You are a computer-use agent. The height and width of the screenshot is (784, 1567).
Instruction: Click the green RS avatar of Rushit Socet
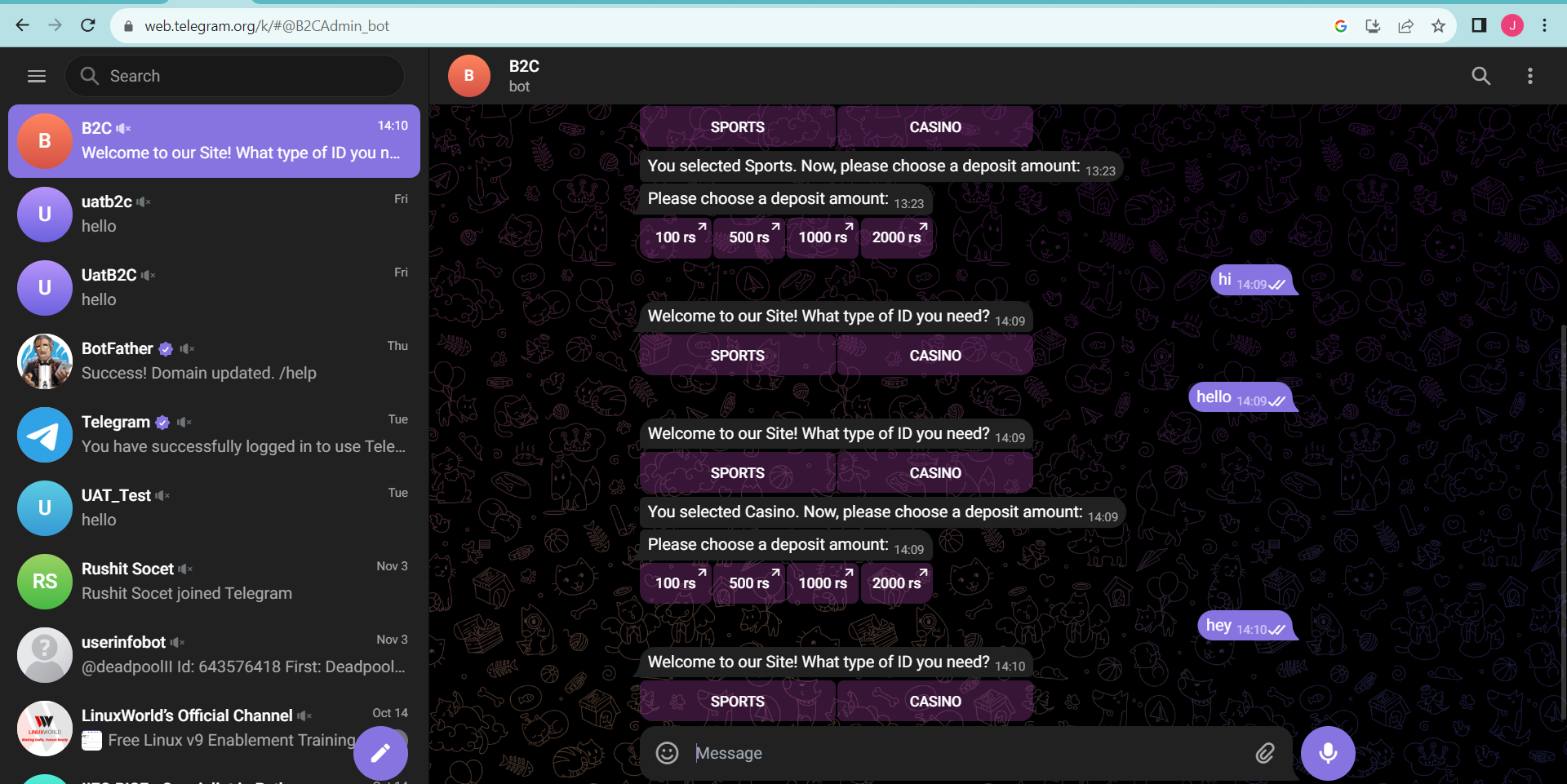45,582
